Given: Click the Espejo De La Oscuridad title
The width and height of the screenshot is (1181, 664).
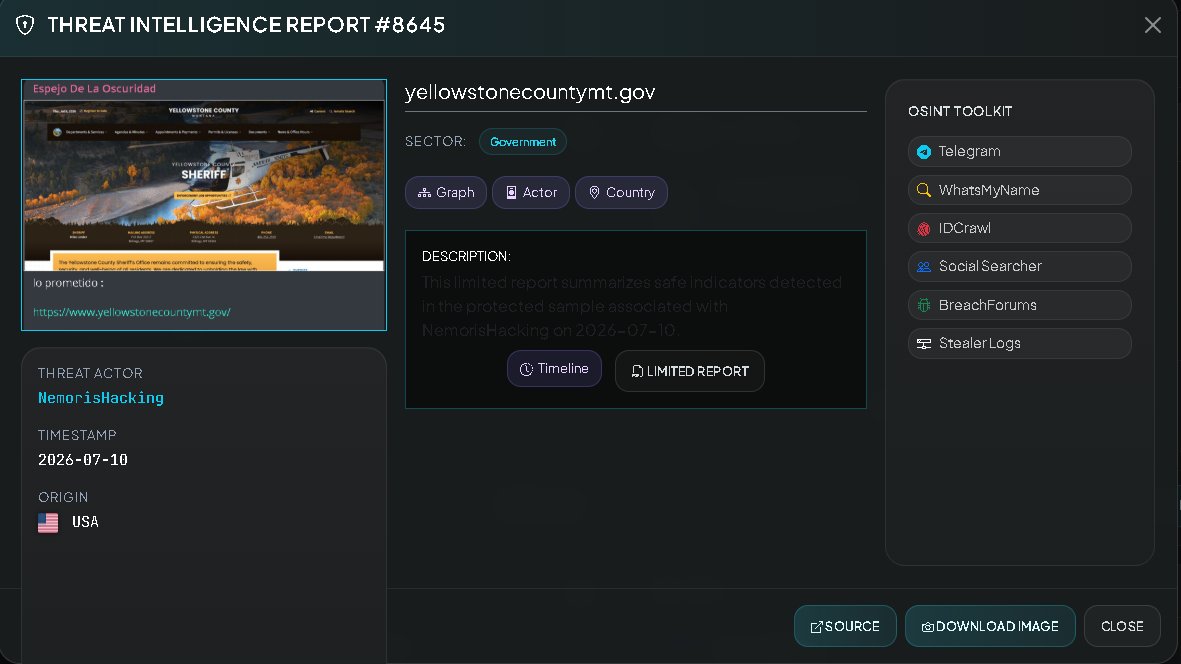Looking at the screenshot, I should click(x=94, y=89).
